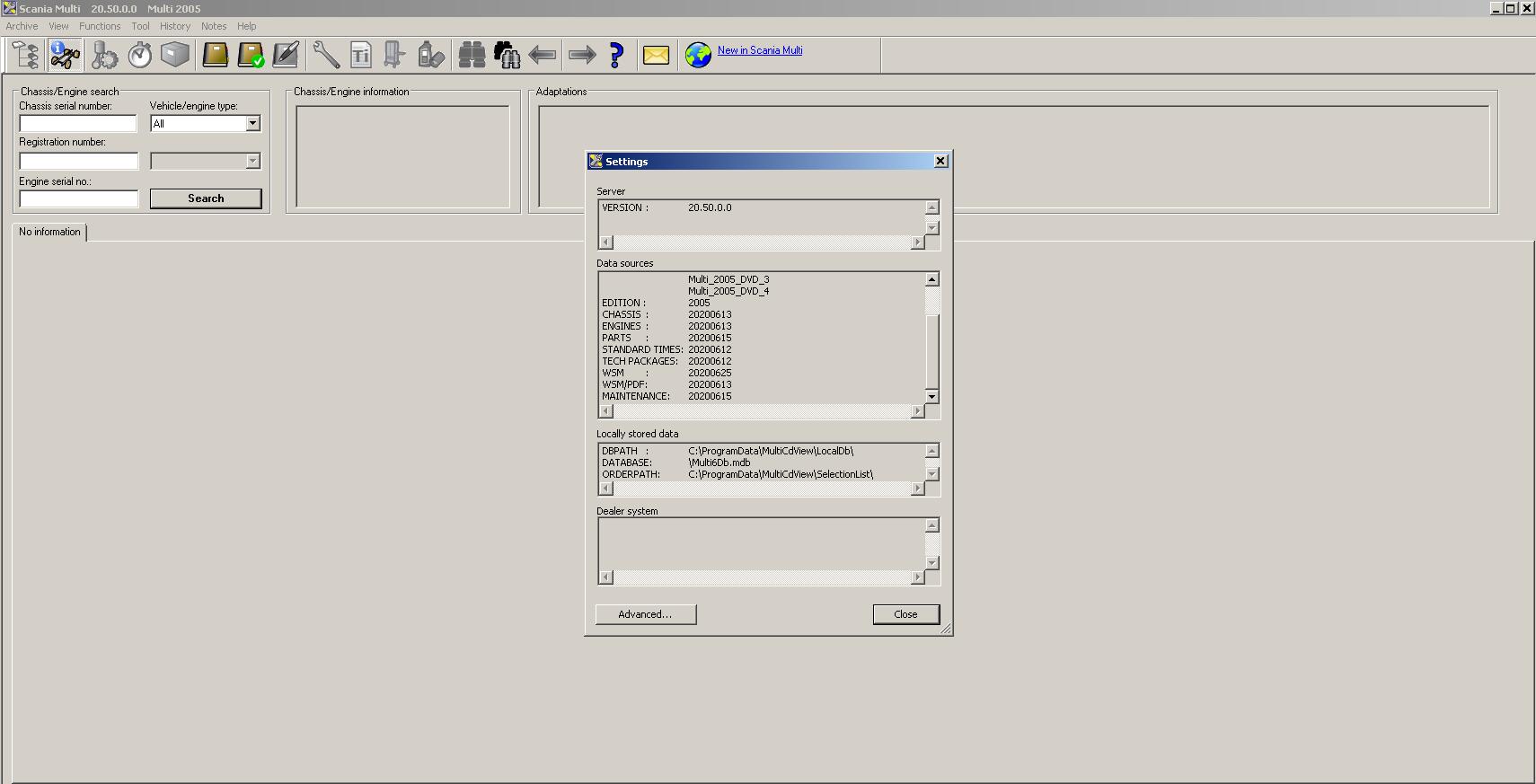1536x784 pixels.
Task: Select the wrench tool icon in toolbar
Action: (326, 55)
